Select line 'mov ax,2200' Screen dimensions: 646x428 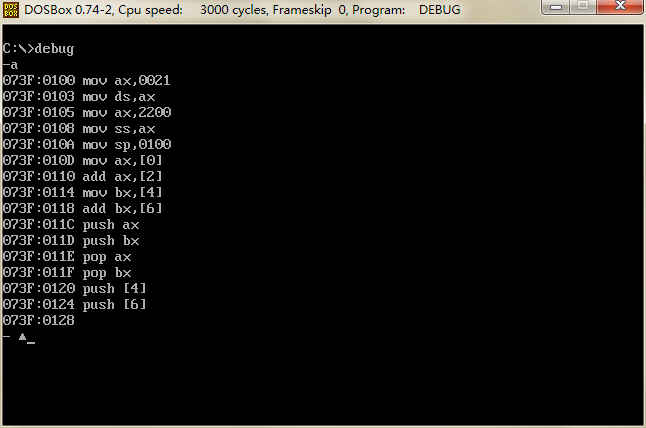(x=87, y=112)
